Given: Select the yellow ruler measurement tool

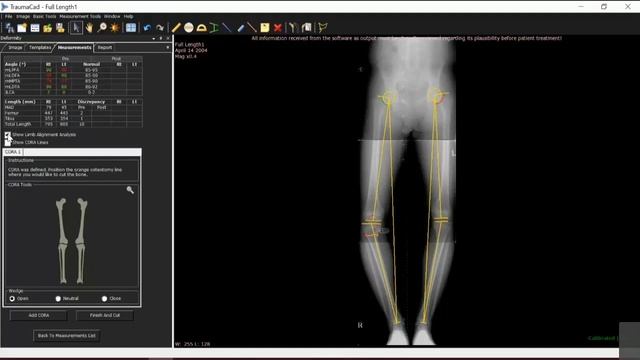Looking at the screenshot, I should tap(176, 27).
